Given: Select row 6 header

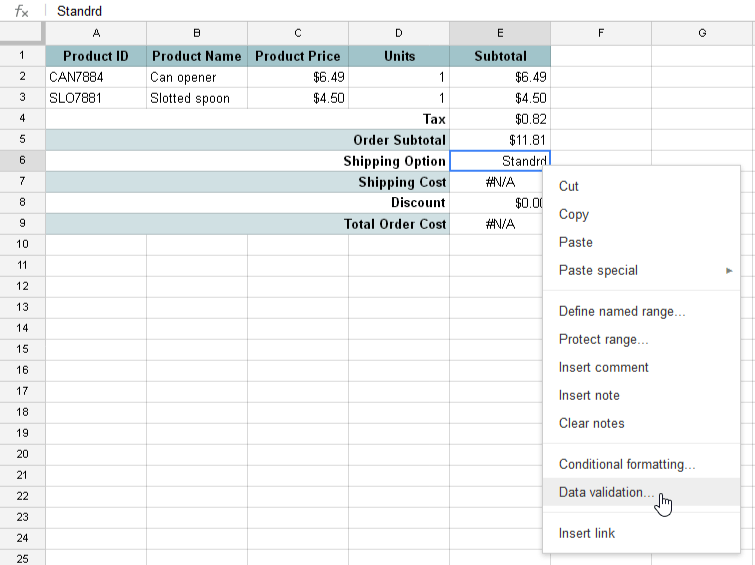Looking at the screenshot, I should tap(22, 161).
